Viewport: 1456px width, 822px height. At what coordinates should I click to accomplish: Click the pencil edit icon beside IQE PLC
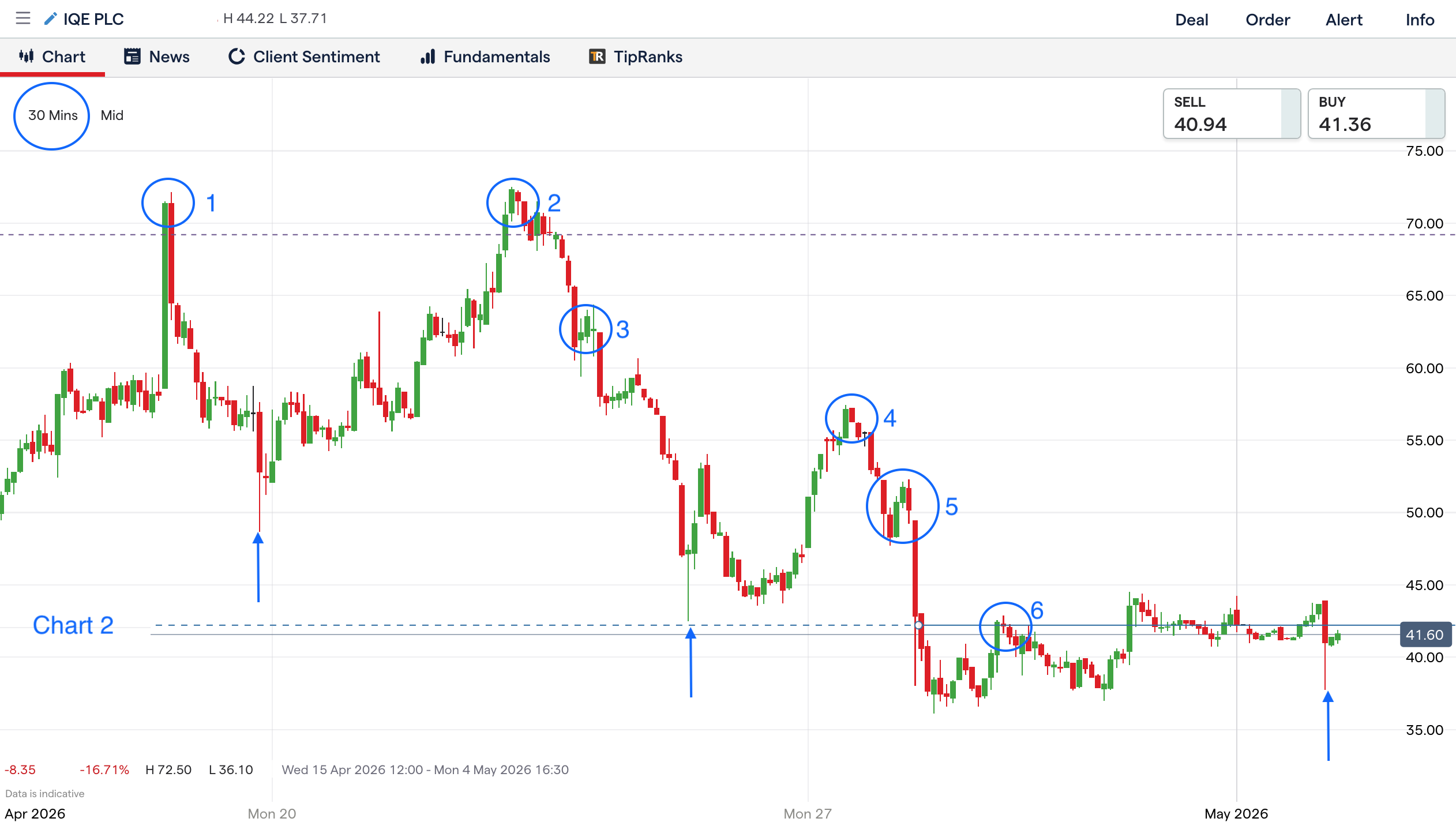50,19
